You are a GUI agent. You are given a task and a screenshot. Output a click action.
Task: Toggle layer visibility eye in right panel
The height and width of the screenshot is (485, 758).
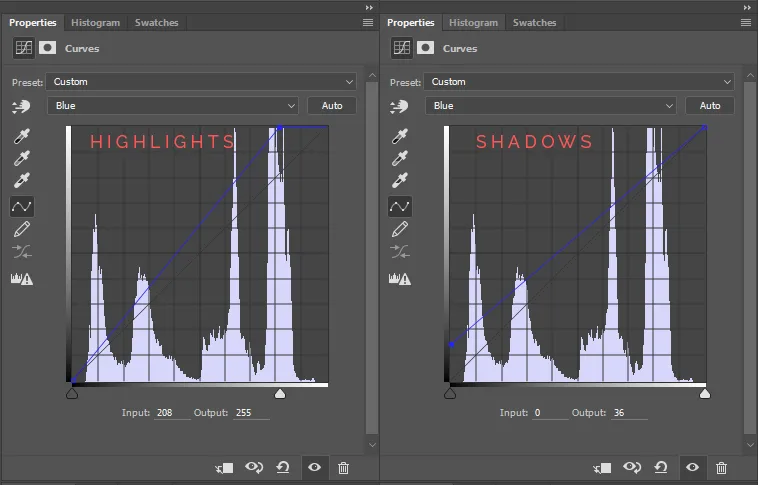[x=692, y=467]
